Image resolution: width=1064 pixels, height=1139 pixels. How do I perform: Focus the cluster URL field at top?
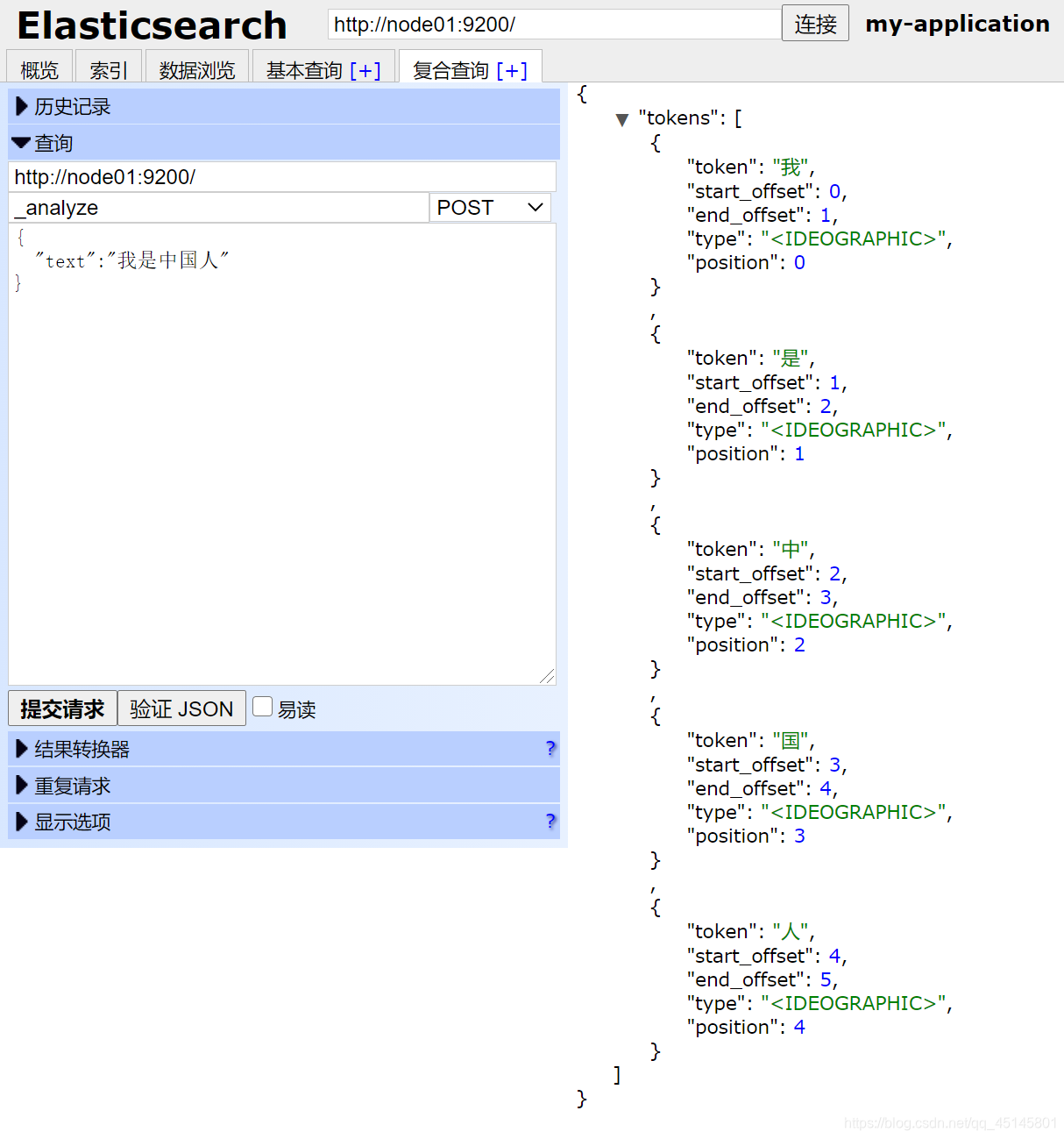(554, 24)
